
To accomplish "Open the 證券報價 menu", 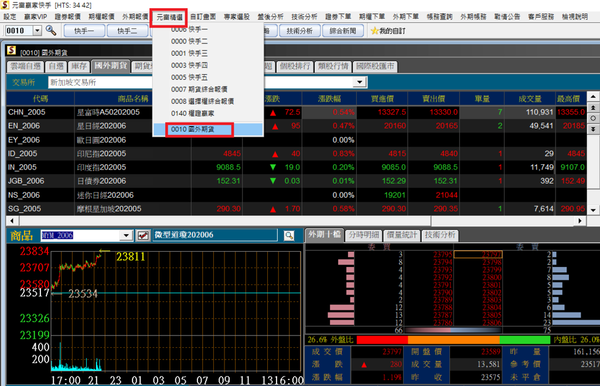I will point(68,17).
